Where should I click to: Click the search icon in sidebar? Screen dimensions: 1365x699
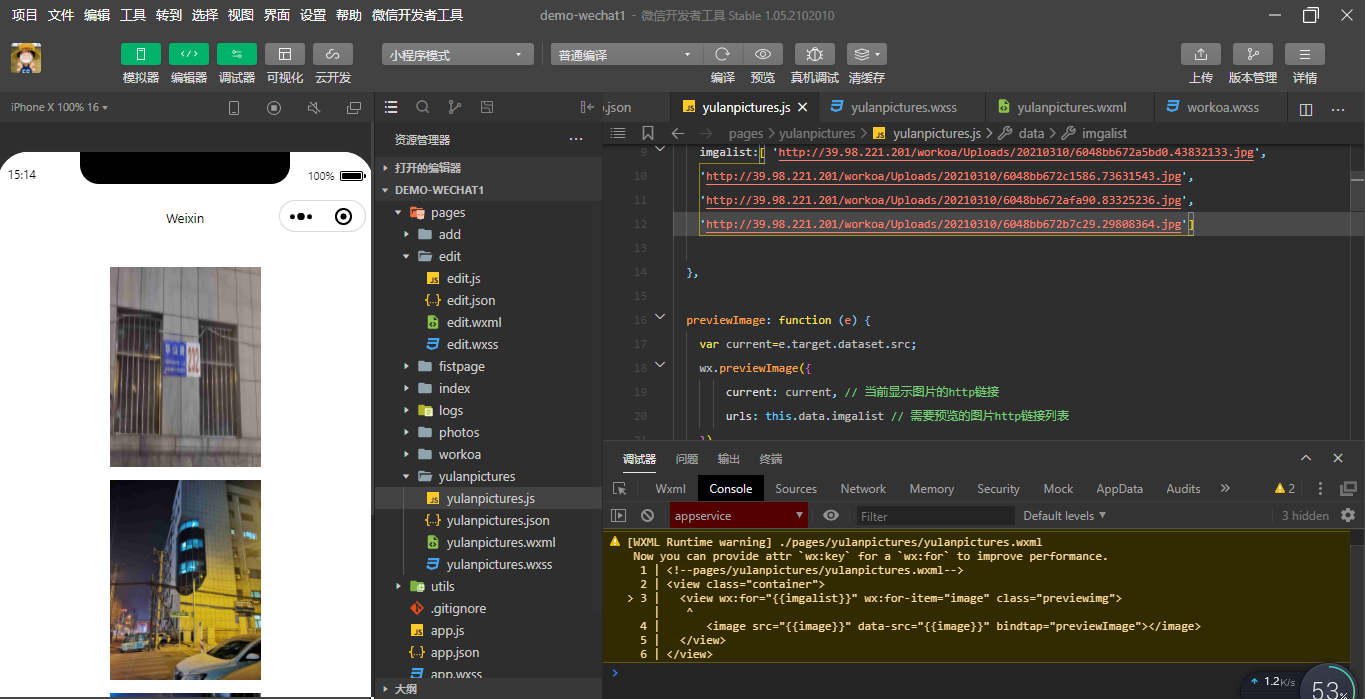click(423, 107)
